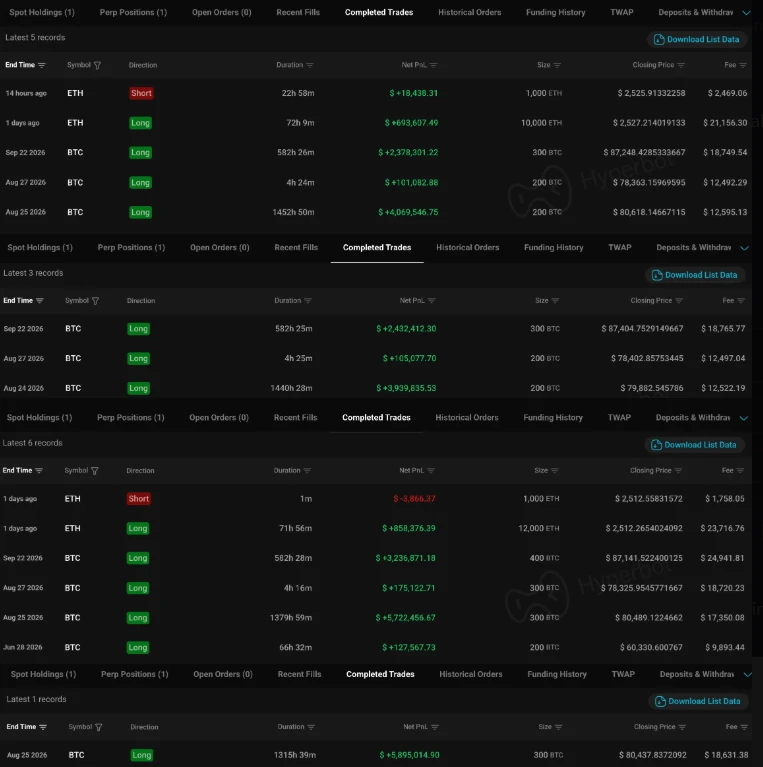This screenshot has height=767, width=763.
Task: Sort by Size in Latest 6 records table
Action: (554, 471)
